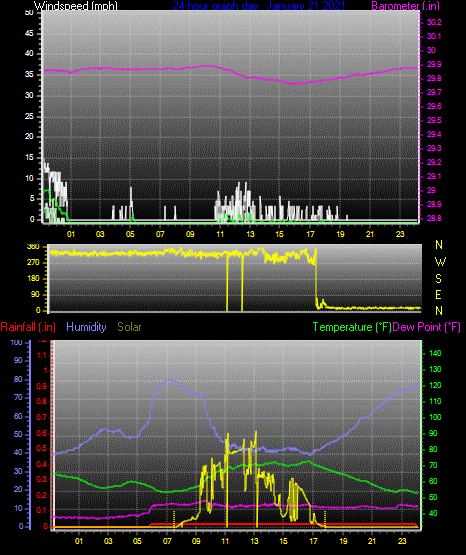The width and height of the screenshot is (466, 555).
Task: Click the magenta "Dew Point (°F)" legend label
Action: pyautogui.click(x=427, y=327)
